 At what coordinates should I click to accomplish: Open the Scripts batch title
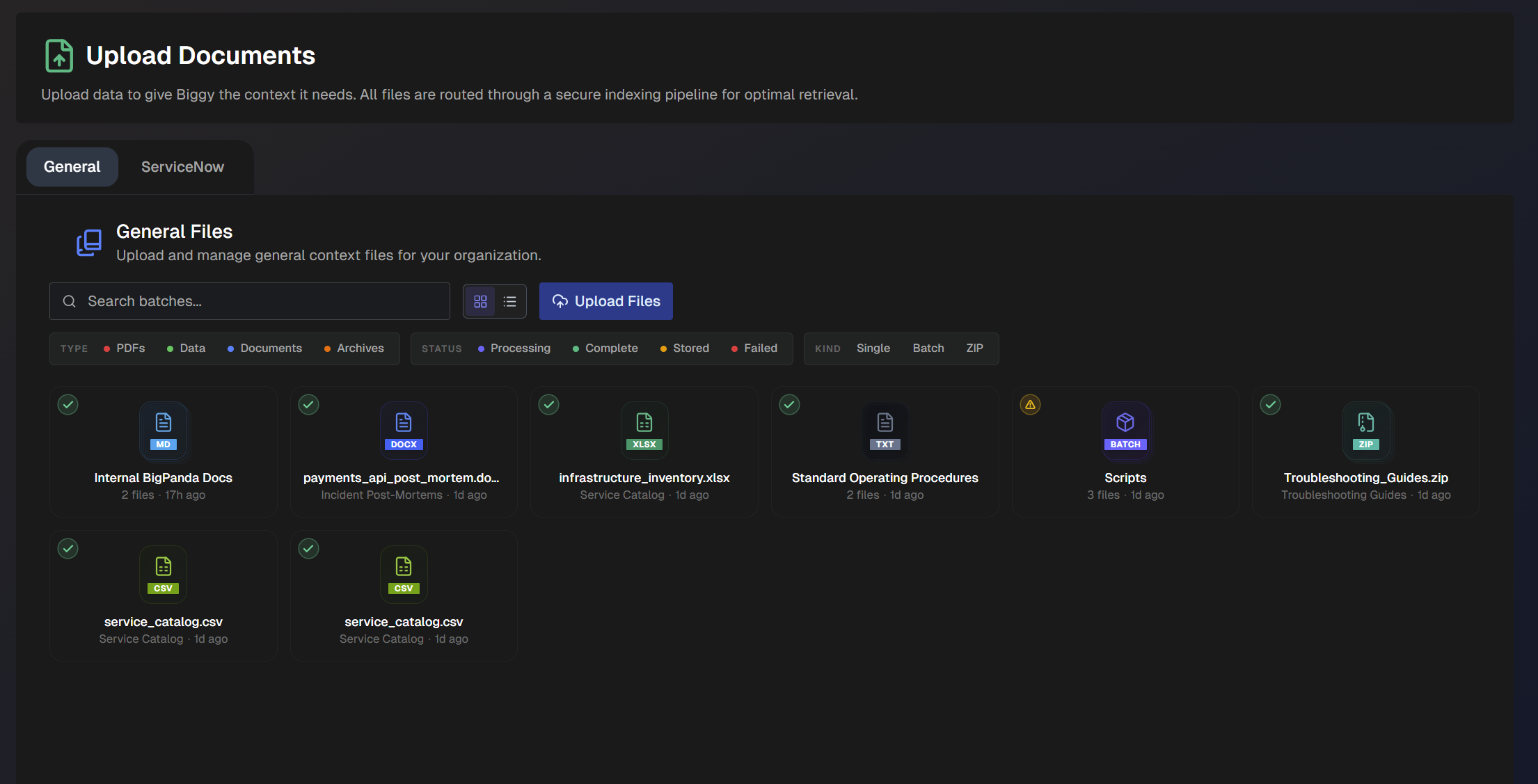[x=1125, y=478]
